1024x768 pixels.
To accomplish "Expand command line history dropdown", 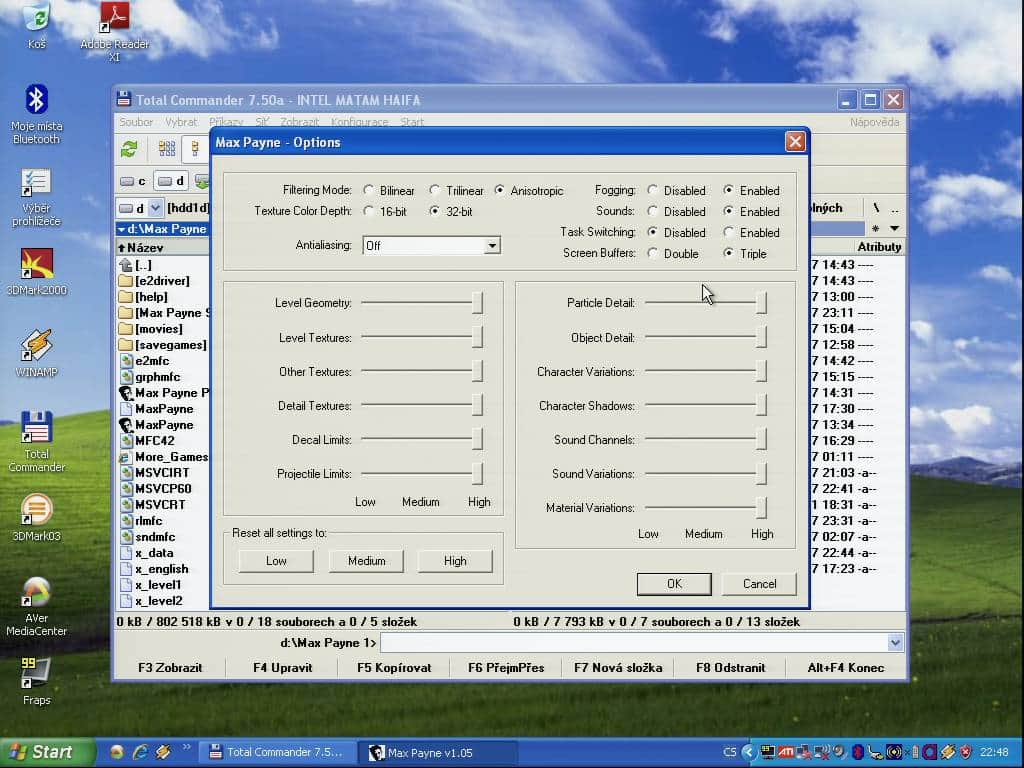I will point(895,643).
